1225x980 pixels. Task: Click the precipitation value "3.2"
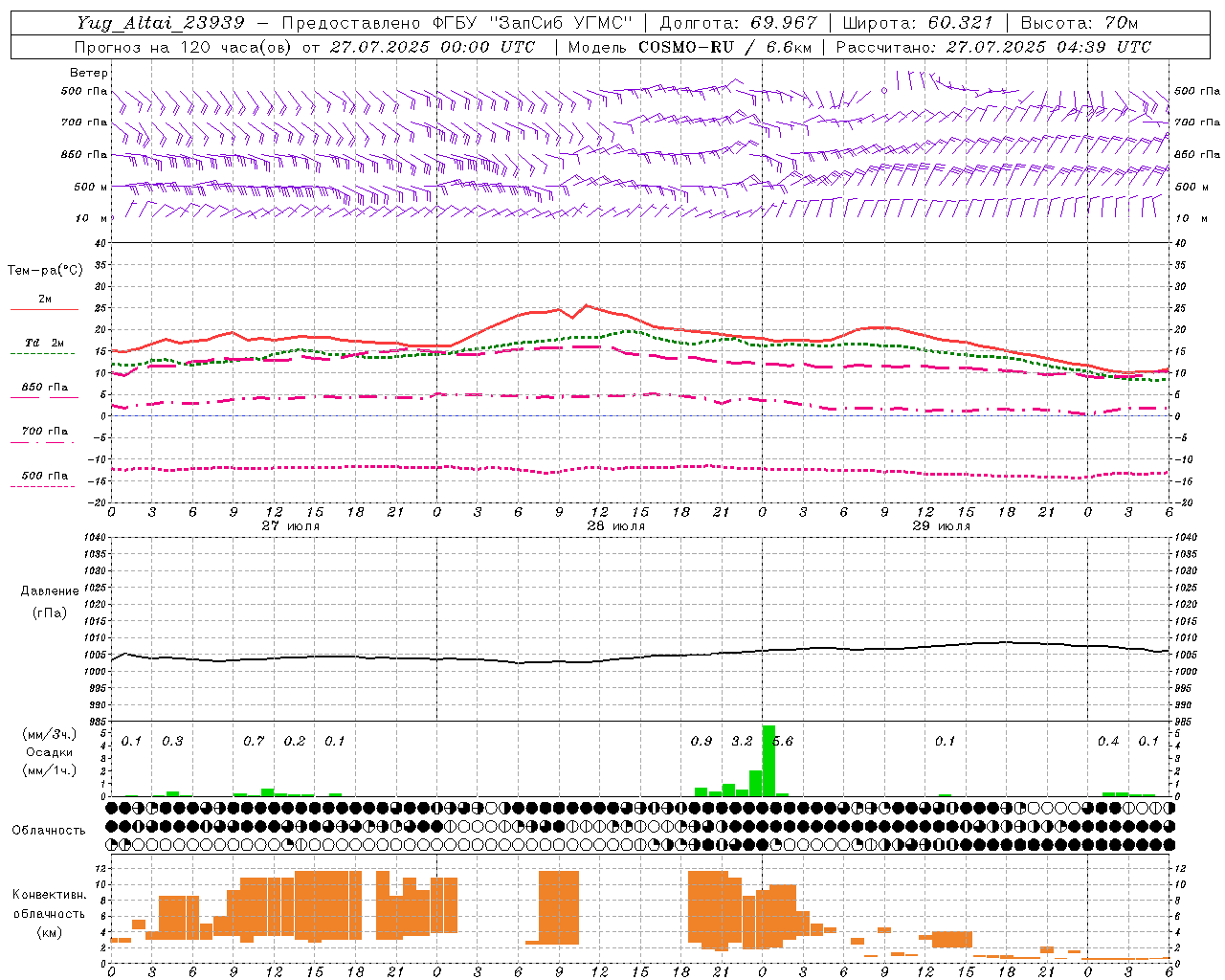pyautogui.click(x=742, y=742)
